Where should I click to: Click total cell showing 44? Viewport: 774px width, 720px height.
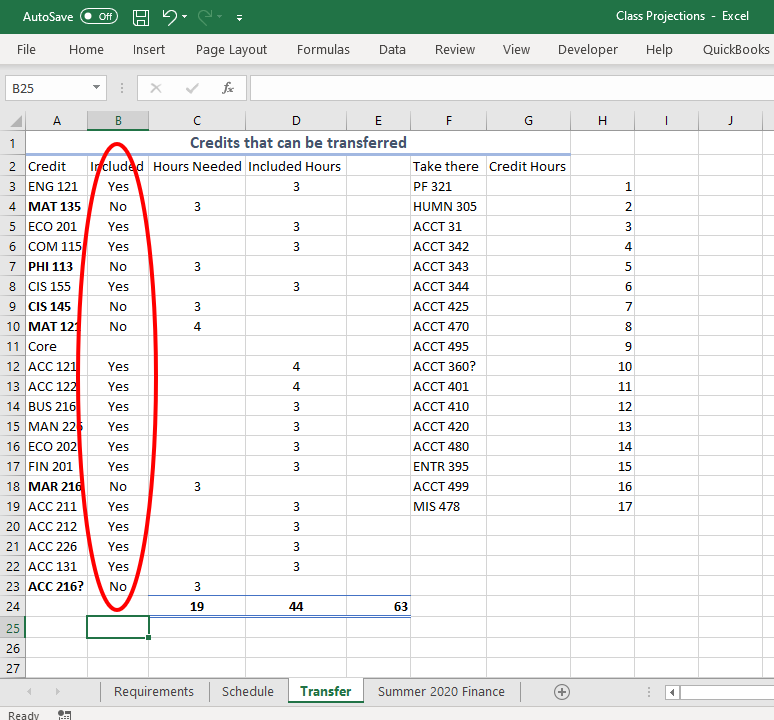point(296,606)
